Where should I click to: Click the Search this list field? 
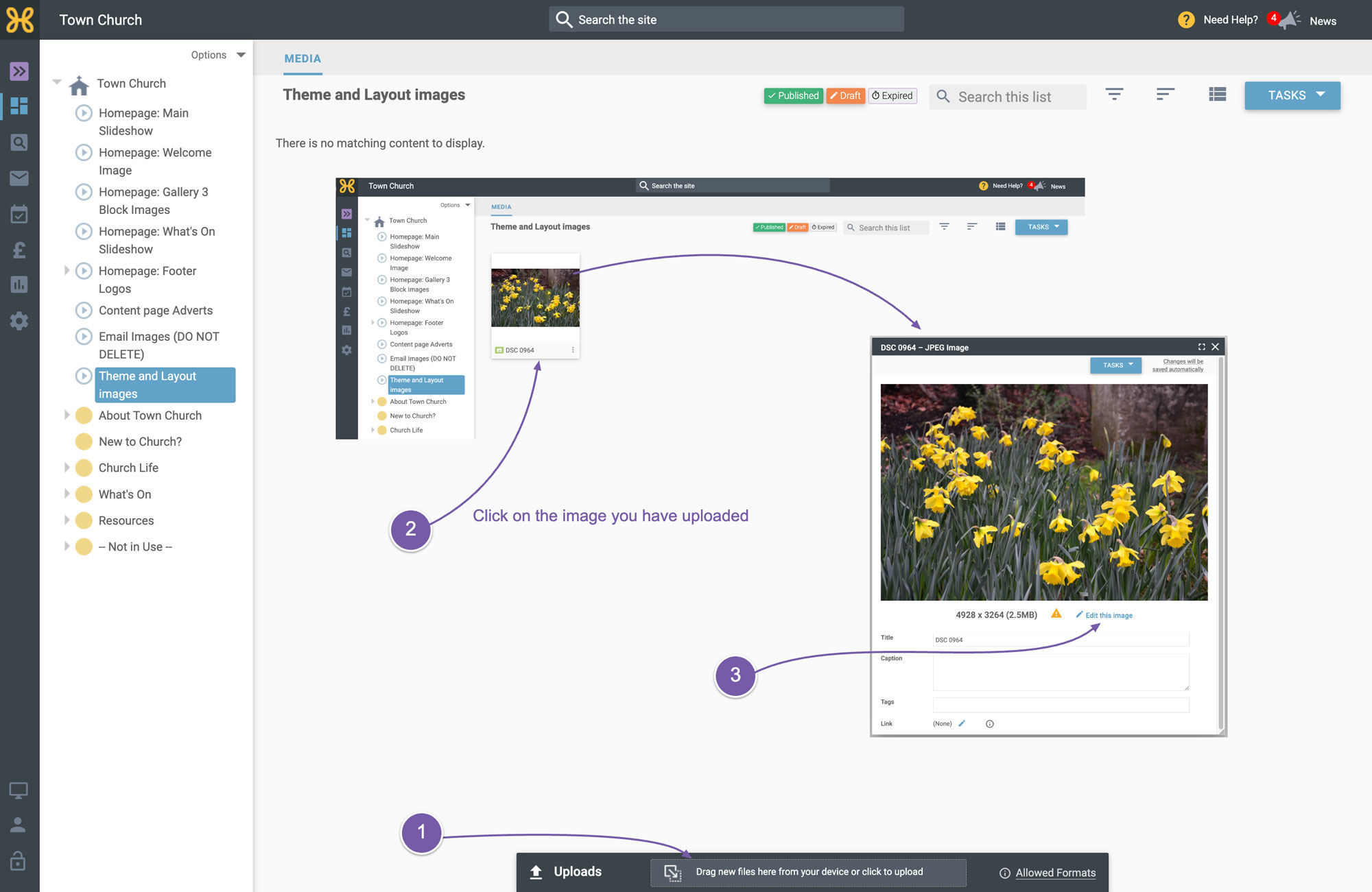click(x=1008, y=97)
